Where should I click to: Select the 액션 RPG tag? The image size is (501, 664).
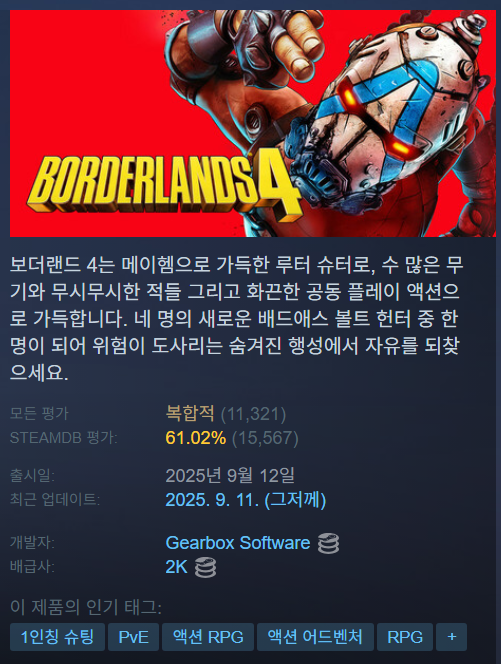(x=208, y=636)
